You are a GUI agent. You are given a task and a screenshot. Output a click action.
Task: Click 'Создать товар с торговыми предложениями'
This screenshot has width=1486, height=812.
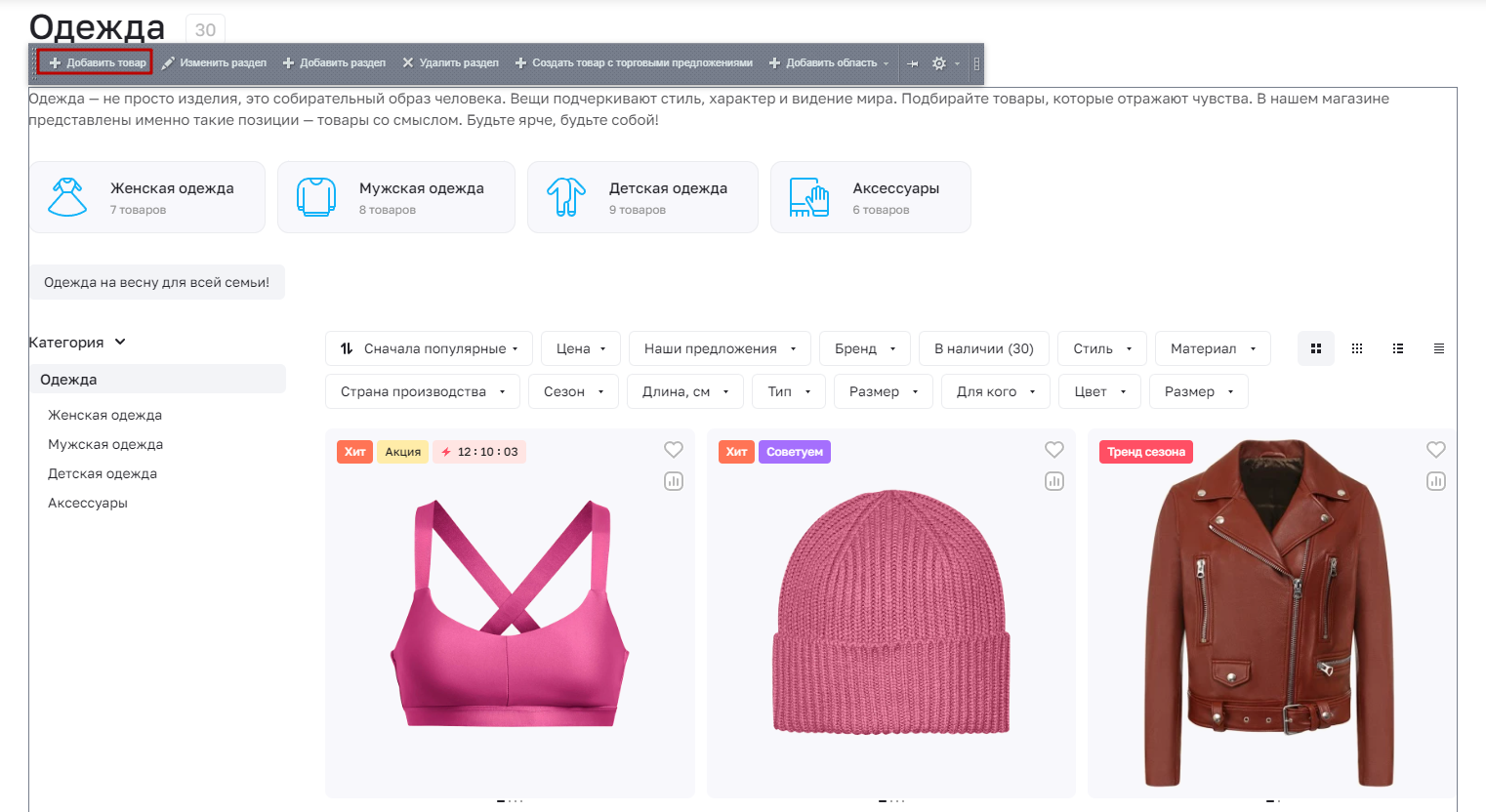pos(634,62)
